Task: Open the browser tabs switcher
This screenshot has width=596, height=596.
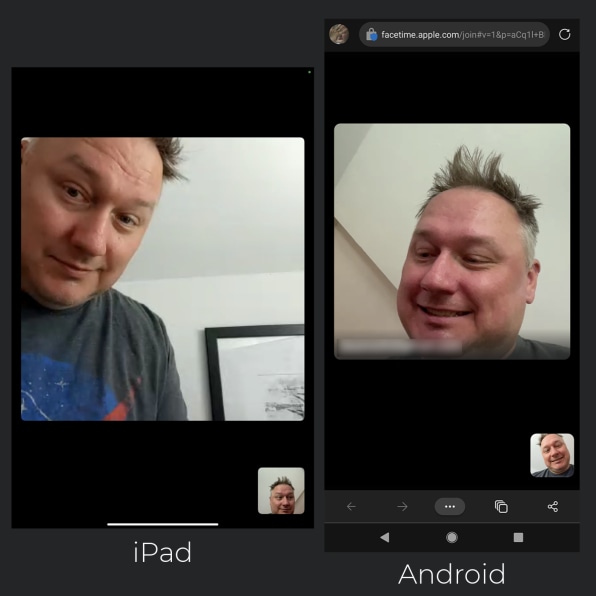Action: [x=501, y=506]
